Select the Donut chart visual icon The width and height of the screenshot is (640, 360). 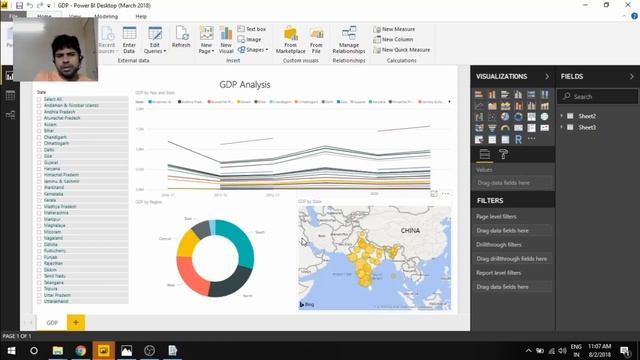[x=518, y=117]
